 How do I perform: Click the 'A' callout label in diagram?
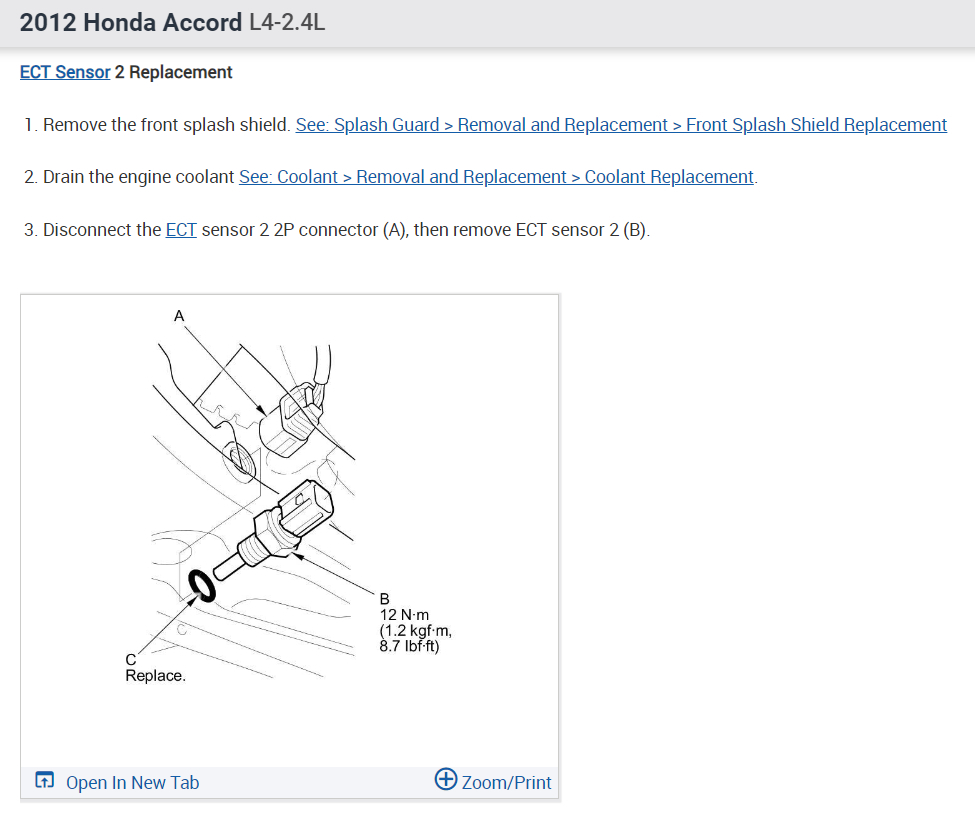(x=179, y=316)
